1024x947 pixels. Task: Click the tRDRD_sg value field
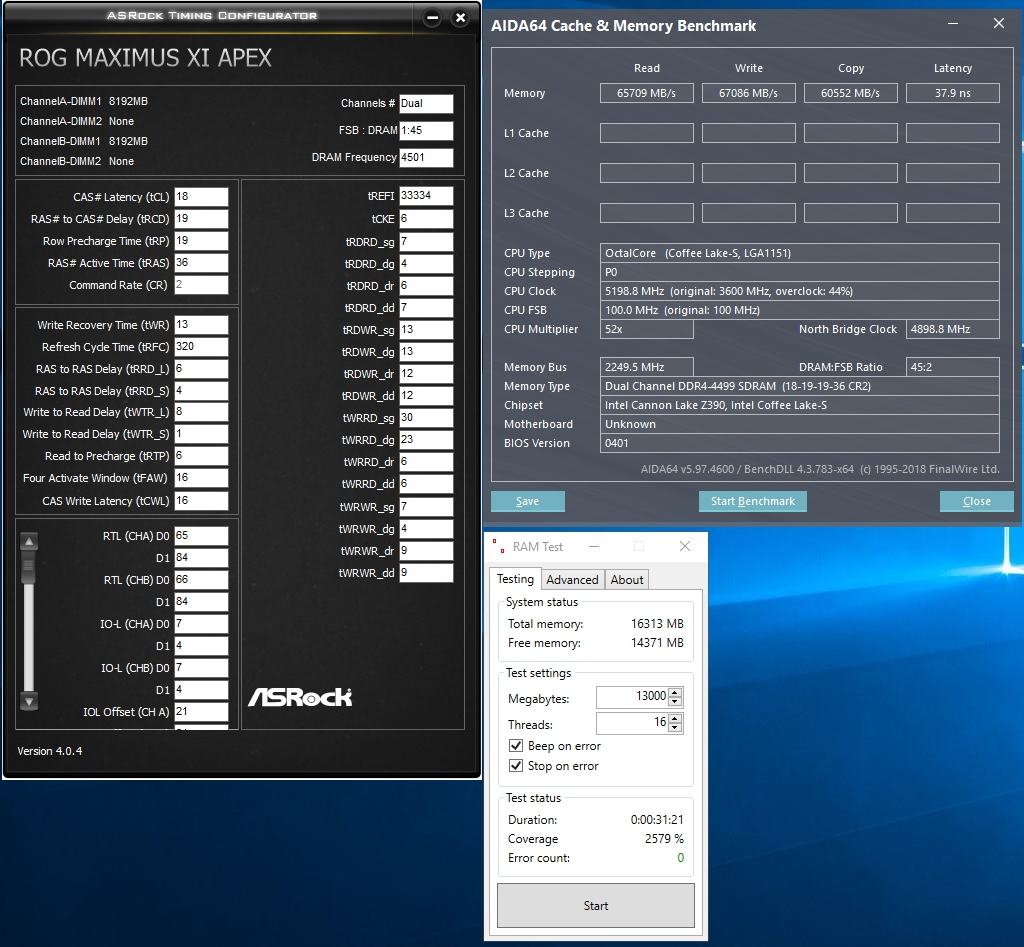(x=426, y=242)
